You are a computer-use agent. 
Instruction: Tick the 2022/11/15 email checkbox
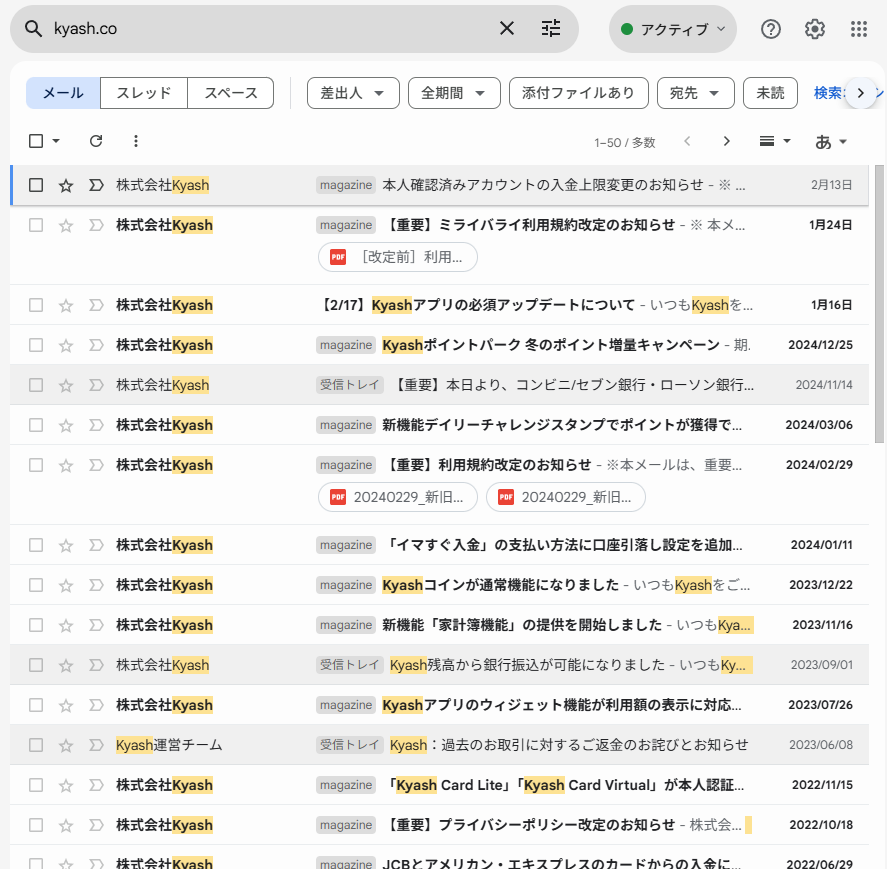click(36, 785)
